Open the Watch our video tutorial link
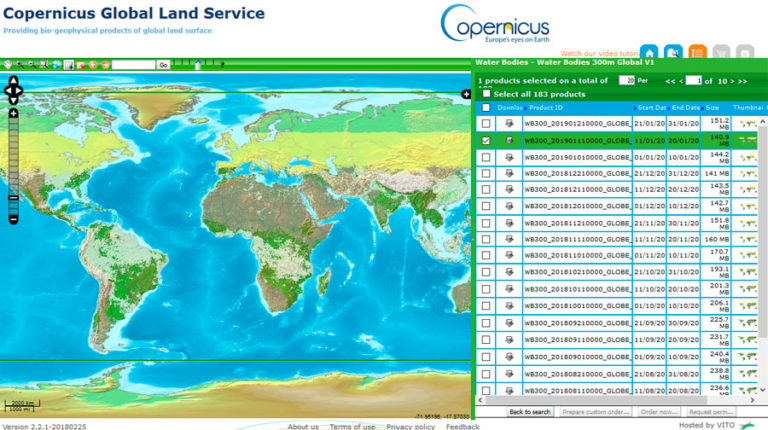 600,53
